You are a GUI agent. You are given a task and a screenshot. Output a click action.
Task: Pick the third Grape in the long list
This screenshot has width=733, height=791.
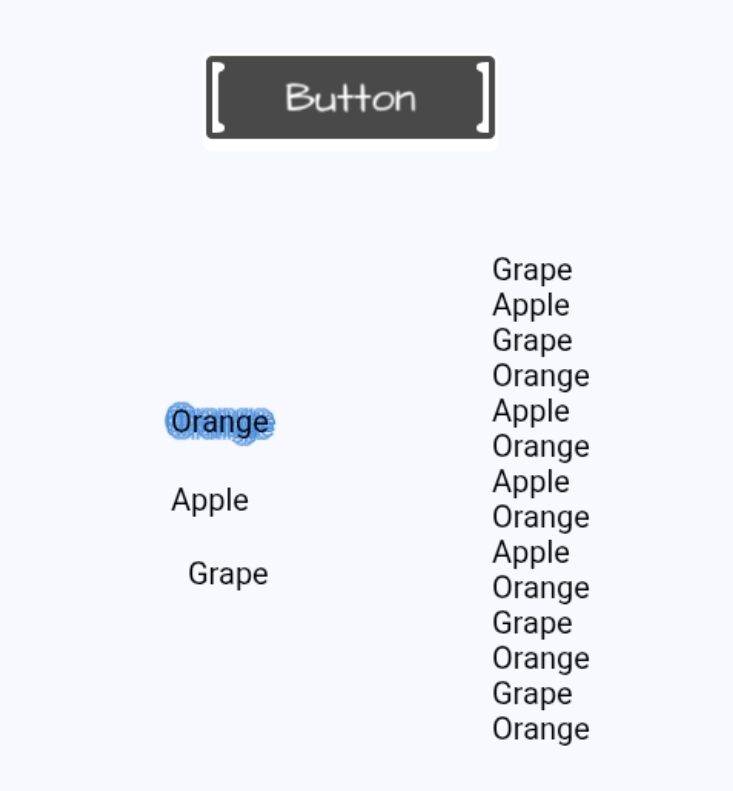pyautogui.click(x=532, y=623)
